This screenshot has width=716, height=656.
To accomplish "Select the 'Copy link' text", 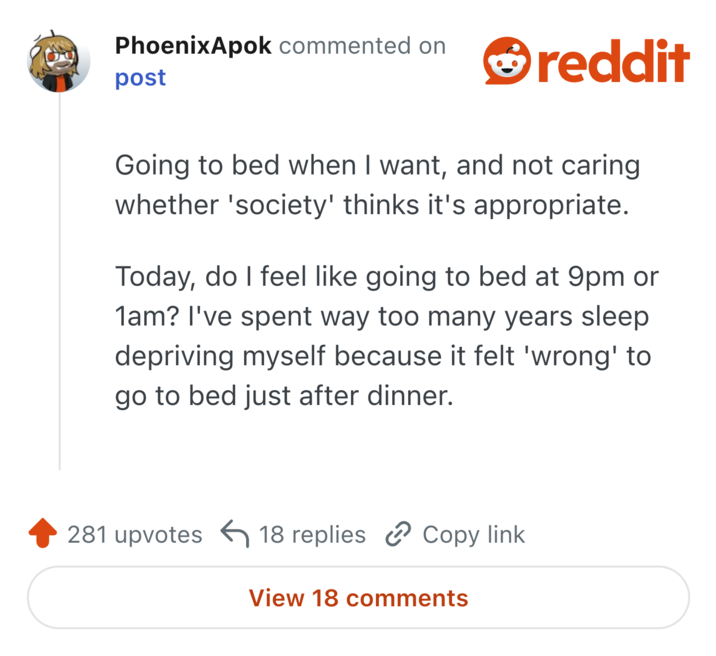I will tap(473, 535).
